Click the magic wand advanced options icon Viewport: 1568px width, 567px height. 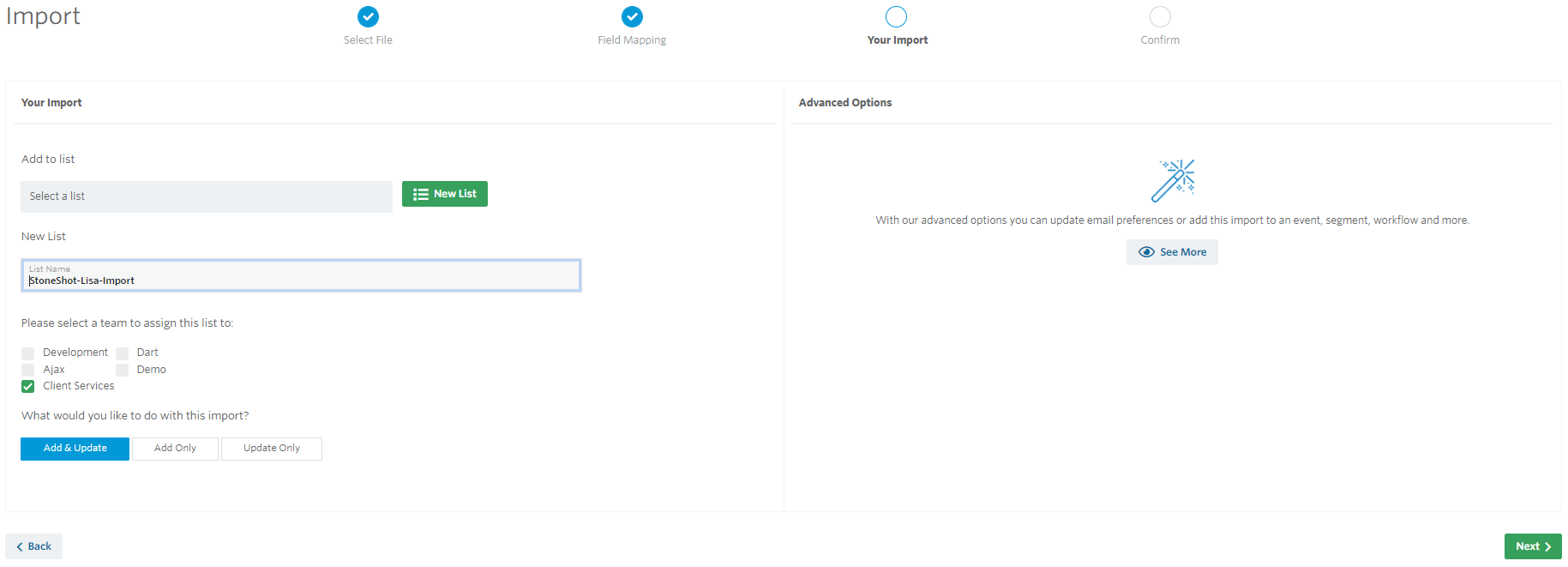pos(1173,180)
